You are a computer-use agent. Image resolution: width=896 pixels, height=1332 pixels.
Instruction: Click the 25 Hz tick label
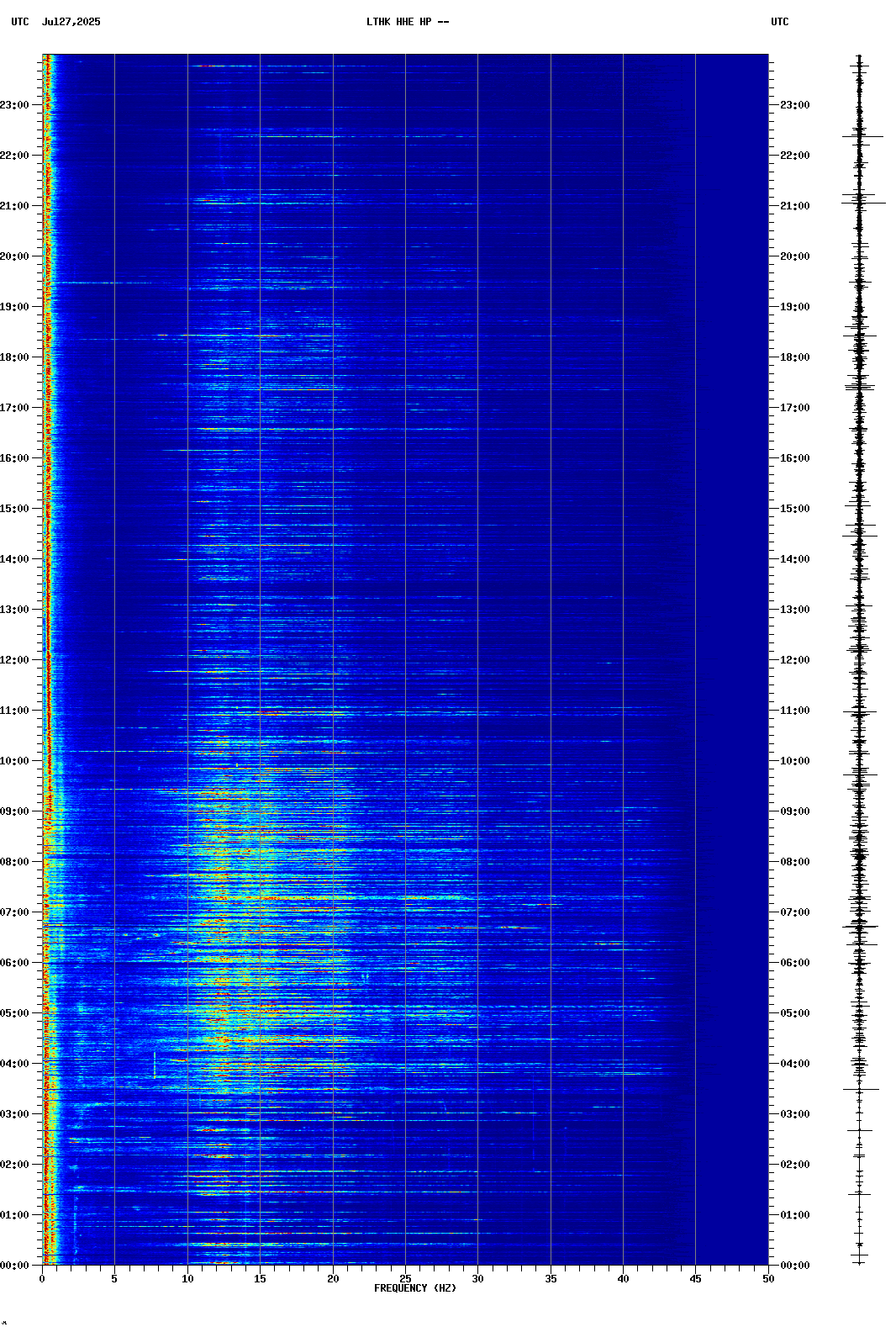click(405, 1279)
